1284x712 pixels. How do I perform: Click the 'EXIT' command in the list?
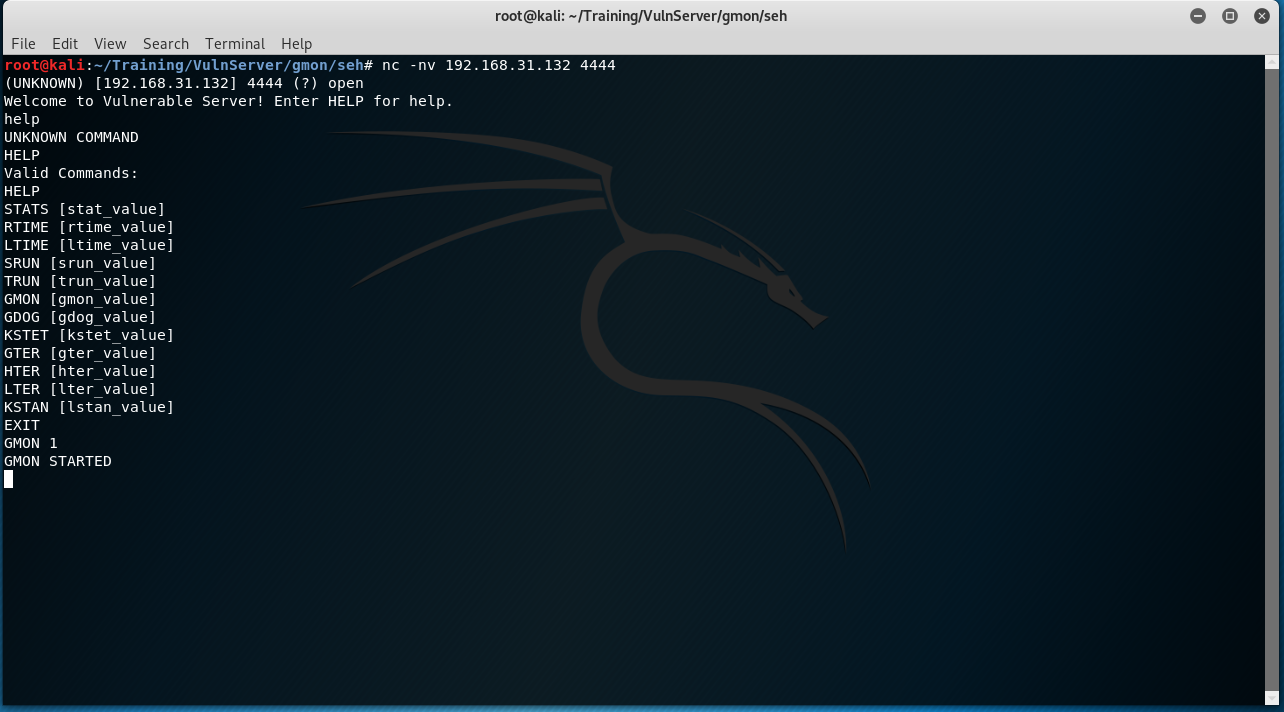point(22,425)
